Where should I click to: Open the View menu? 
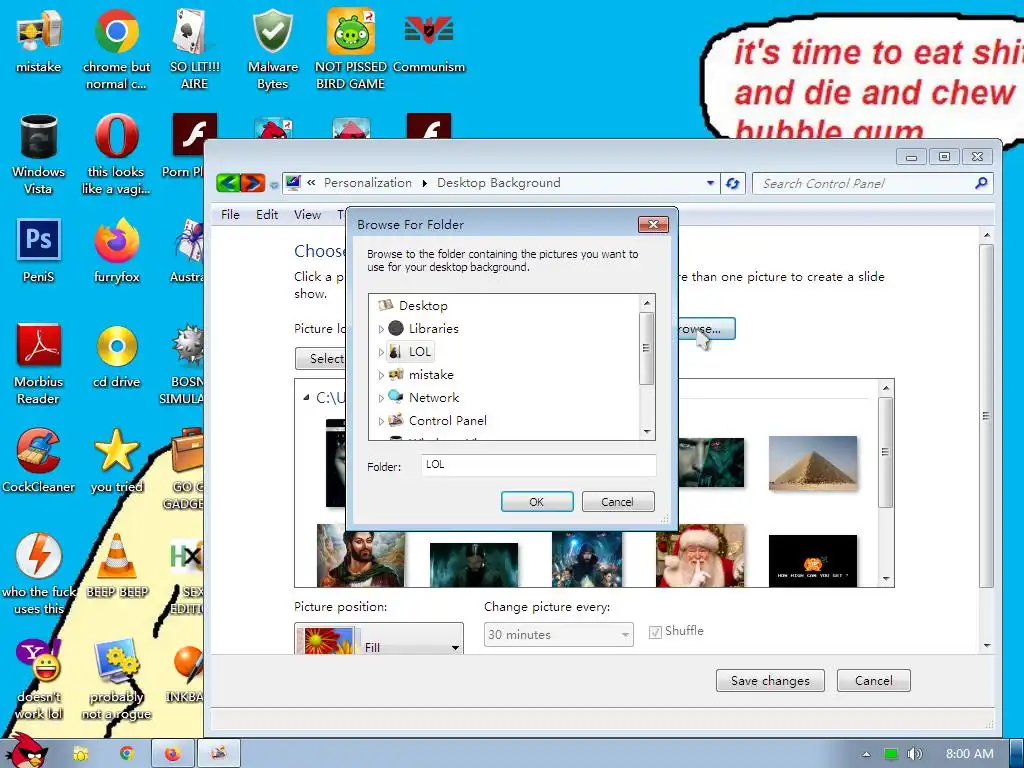(x=307, y=215)
